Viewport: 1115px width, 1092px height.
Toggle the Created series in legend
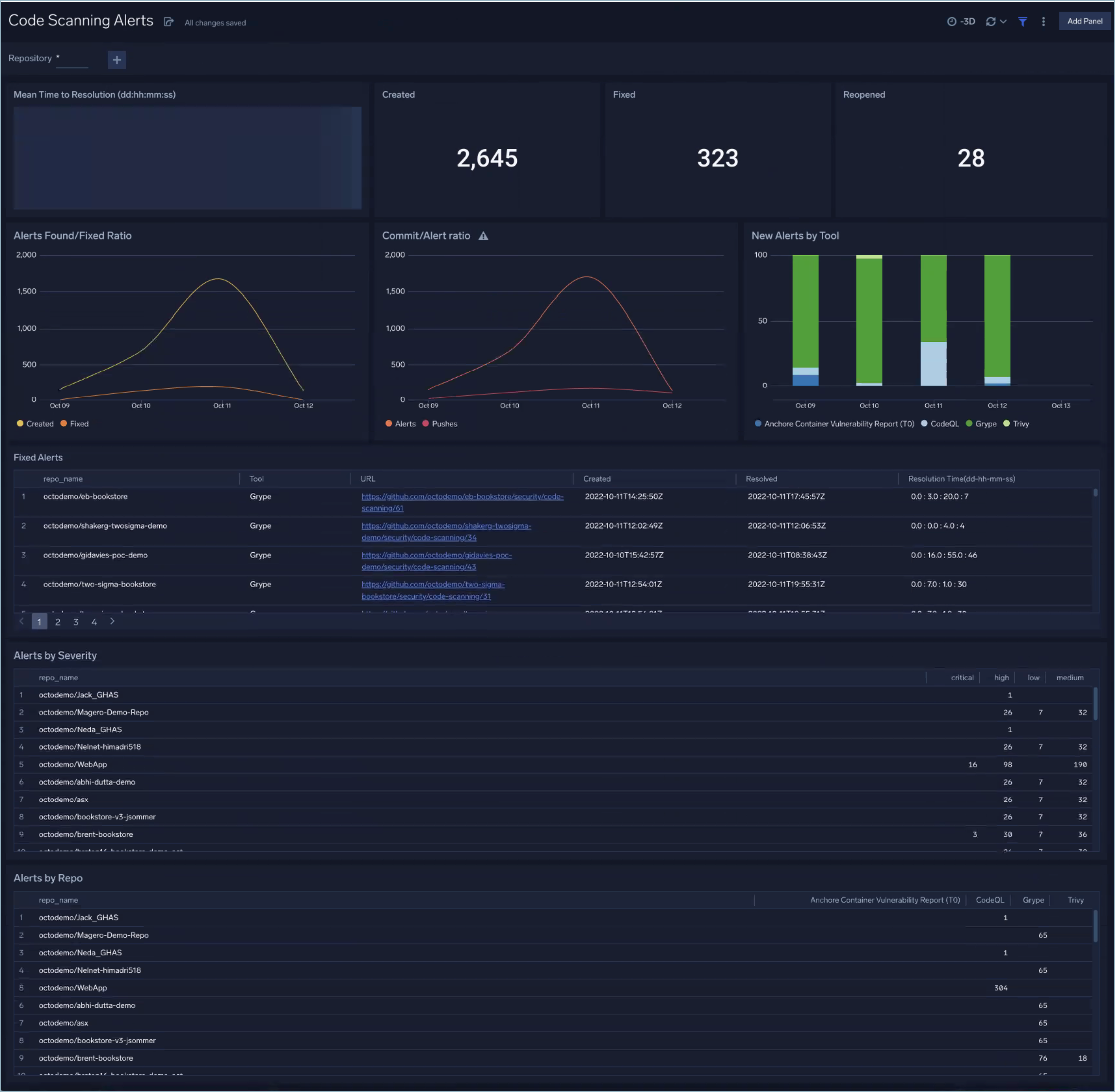point(35,424)
